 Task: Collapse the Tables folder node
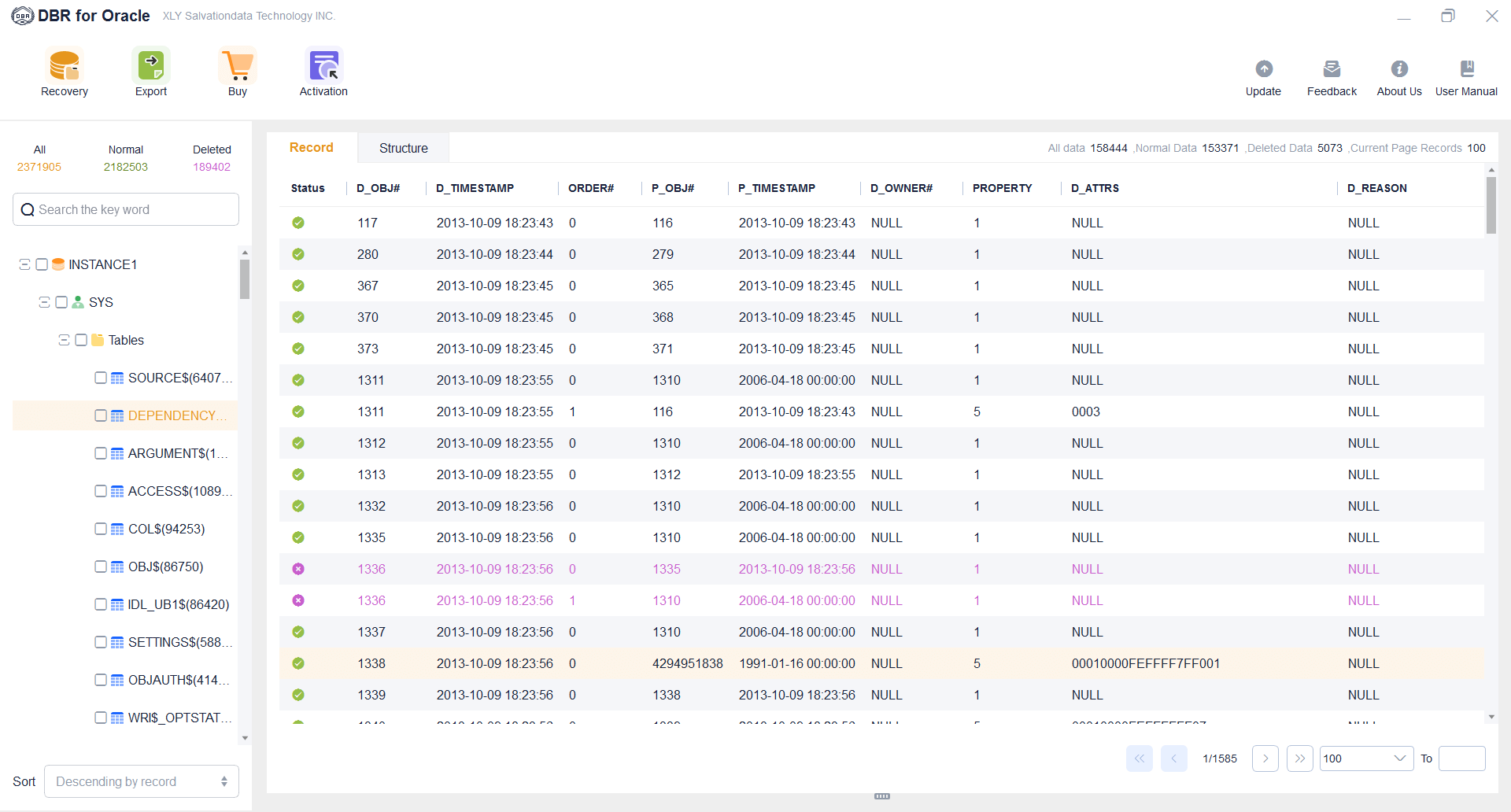(x=65, y=340)
